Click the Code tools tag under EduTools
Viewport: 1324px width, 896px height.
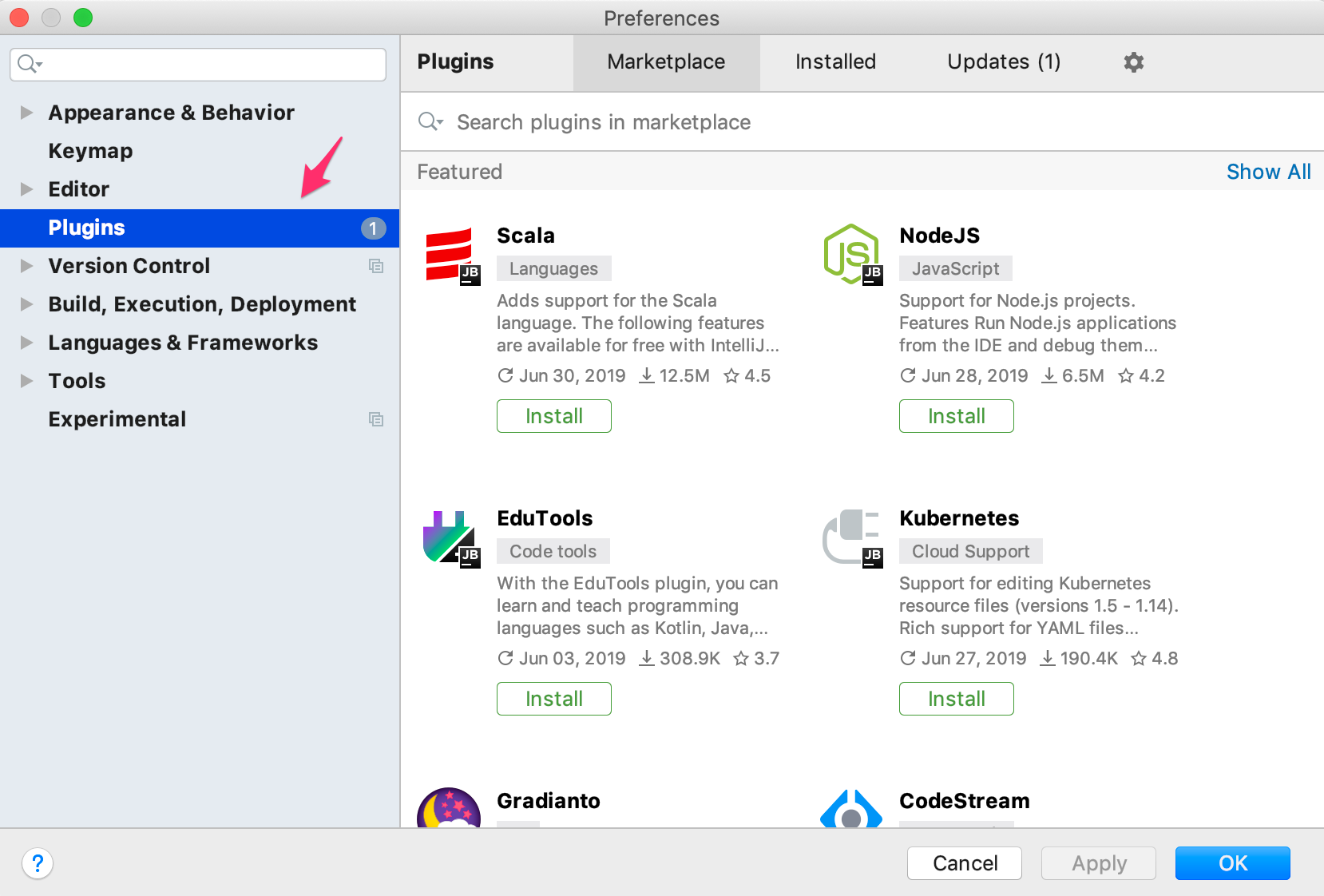[x=553, y=551]
